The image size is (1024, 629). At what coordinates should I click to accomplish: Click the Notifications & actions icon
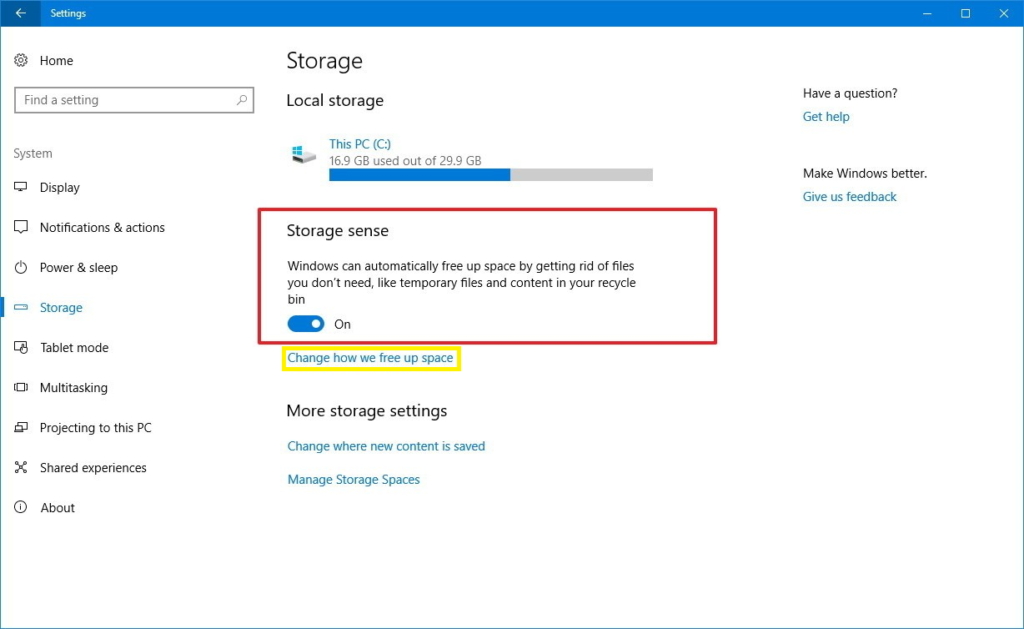21,228
